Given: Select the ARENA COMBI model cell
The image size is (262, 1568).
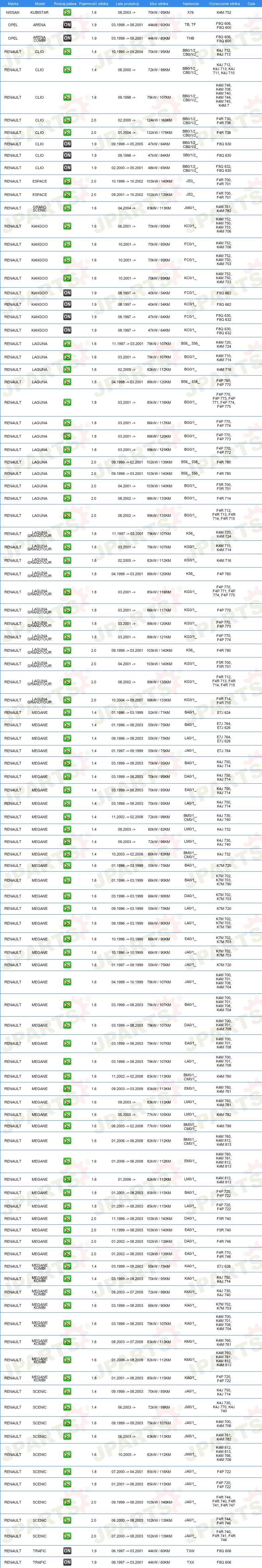Looking at the screenshot, I should 40,38.
